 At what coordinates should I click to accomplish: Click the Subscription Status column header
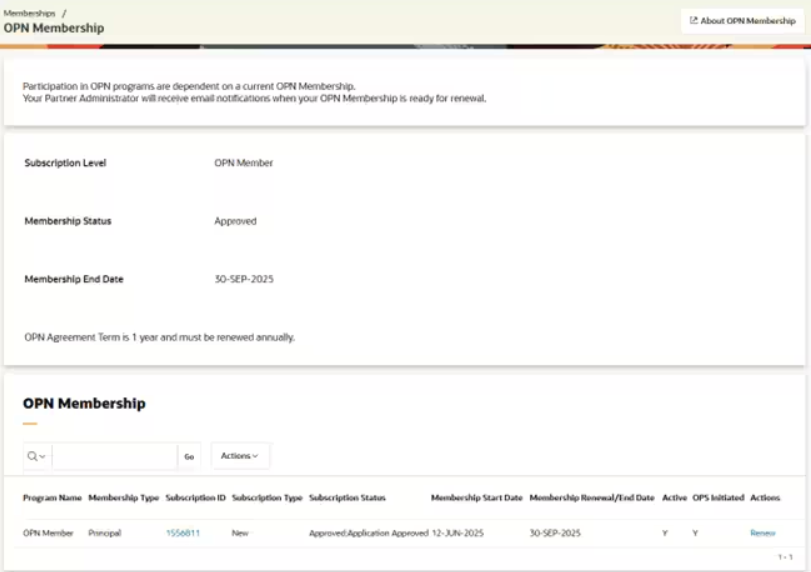[x=347, y=498]
